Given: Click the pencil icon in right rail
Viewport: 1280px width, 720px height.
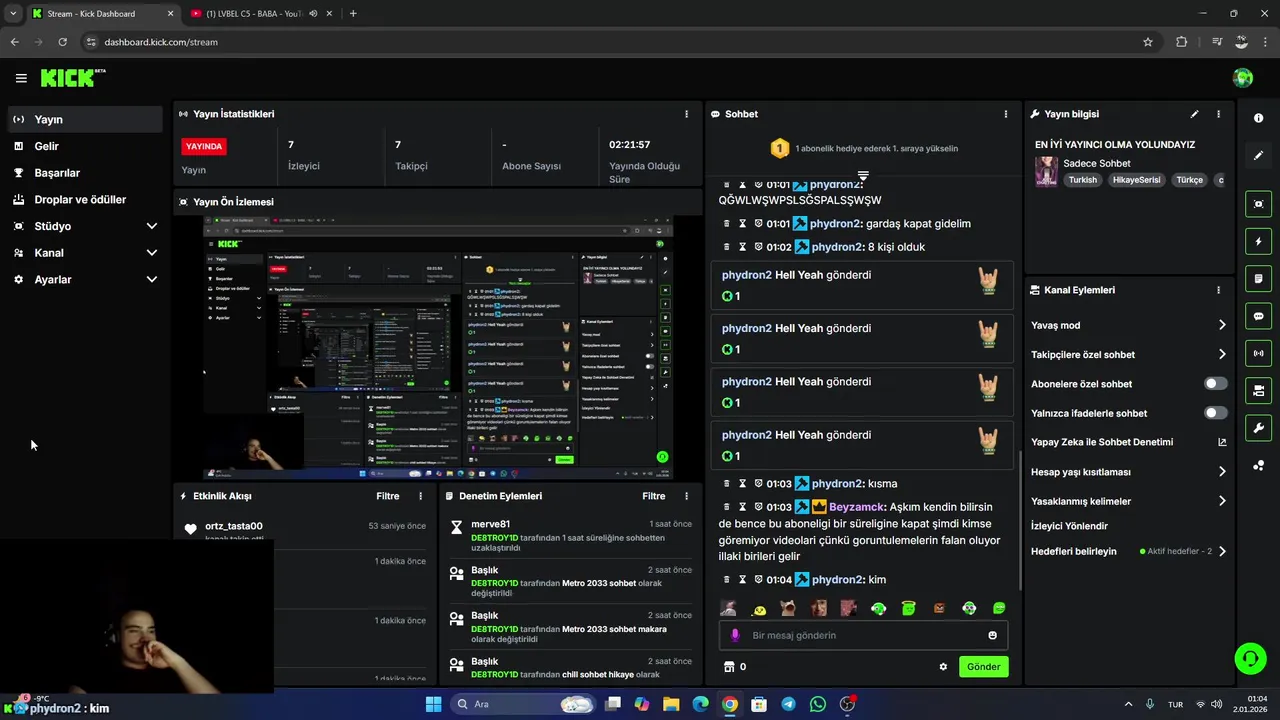Looking at the screenshot, I should [x=1258, y=156].
